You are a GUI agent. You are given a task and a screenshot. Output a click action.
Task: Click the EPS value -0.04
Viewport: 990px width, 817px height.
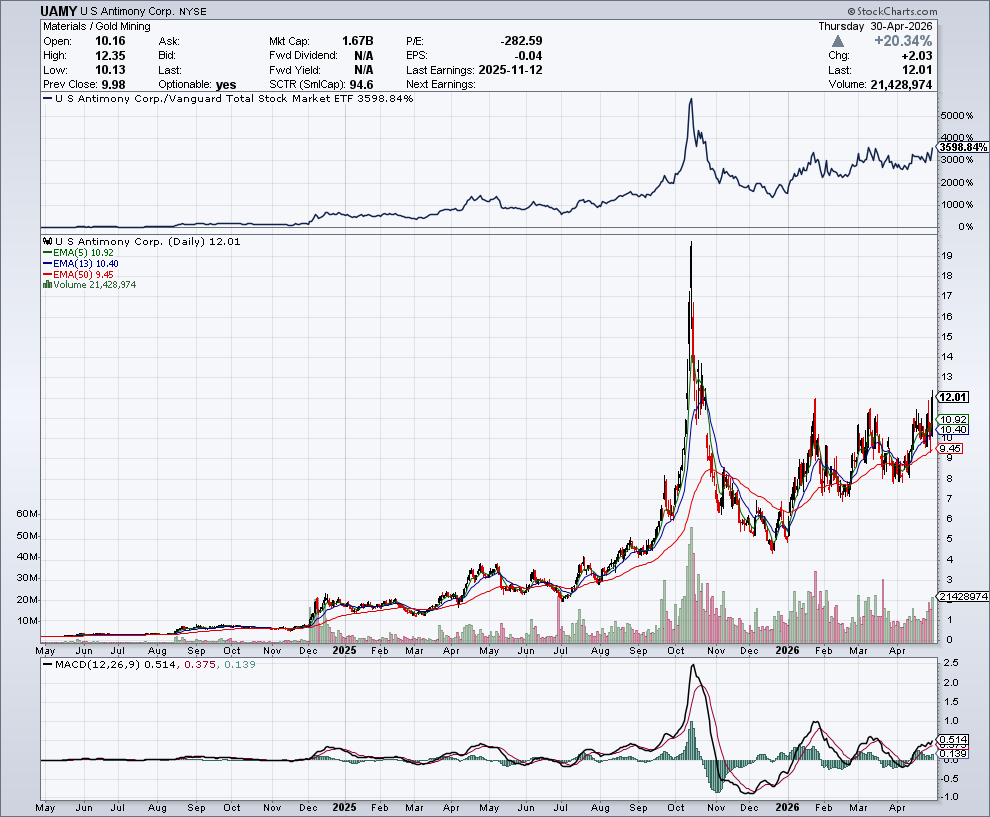(528, 56)
